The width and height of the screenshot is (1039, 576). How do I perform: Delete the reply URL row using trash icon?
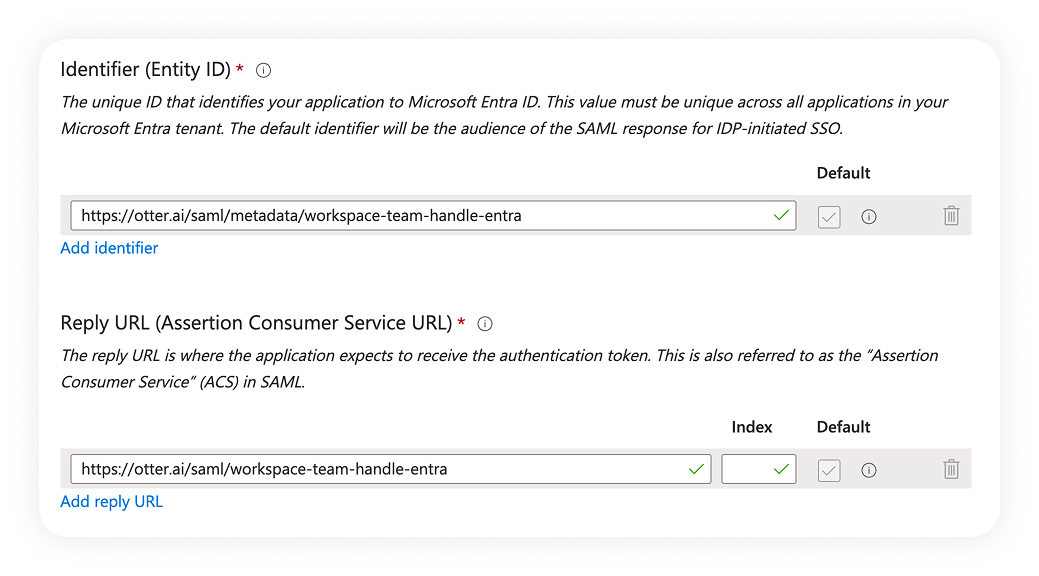click(951, 469)
